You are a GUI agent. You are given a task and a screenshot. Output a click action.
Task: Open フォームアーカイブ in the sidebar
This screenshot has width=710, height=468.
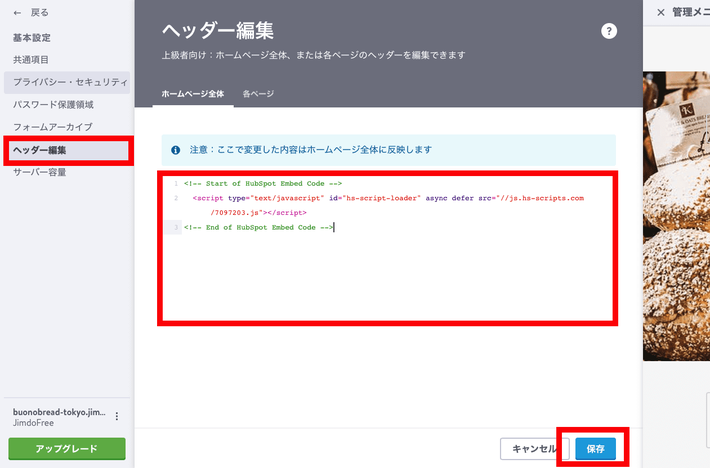point(53,127)
